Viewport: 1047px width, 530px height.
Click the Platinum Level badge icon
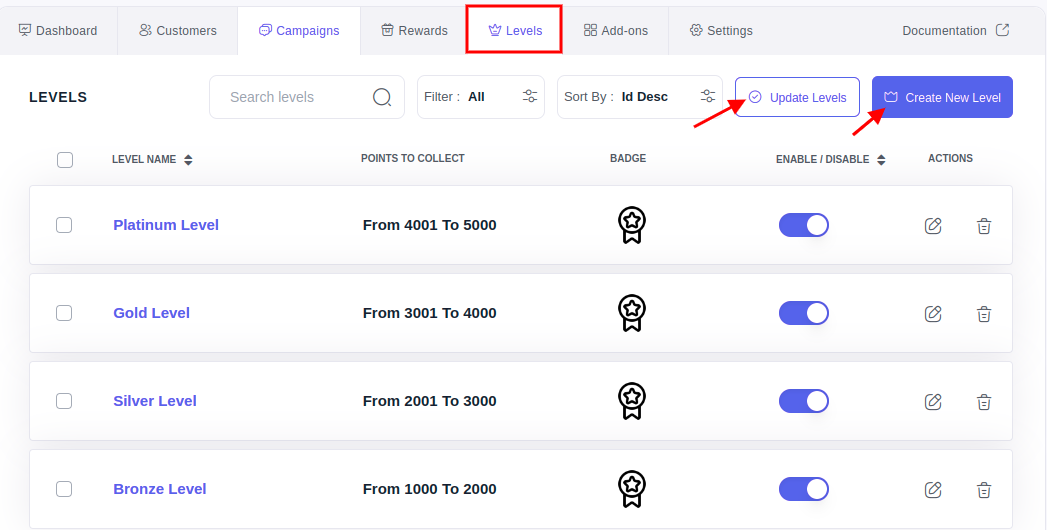tap(632, 225)
